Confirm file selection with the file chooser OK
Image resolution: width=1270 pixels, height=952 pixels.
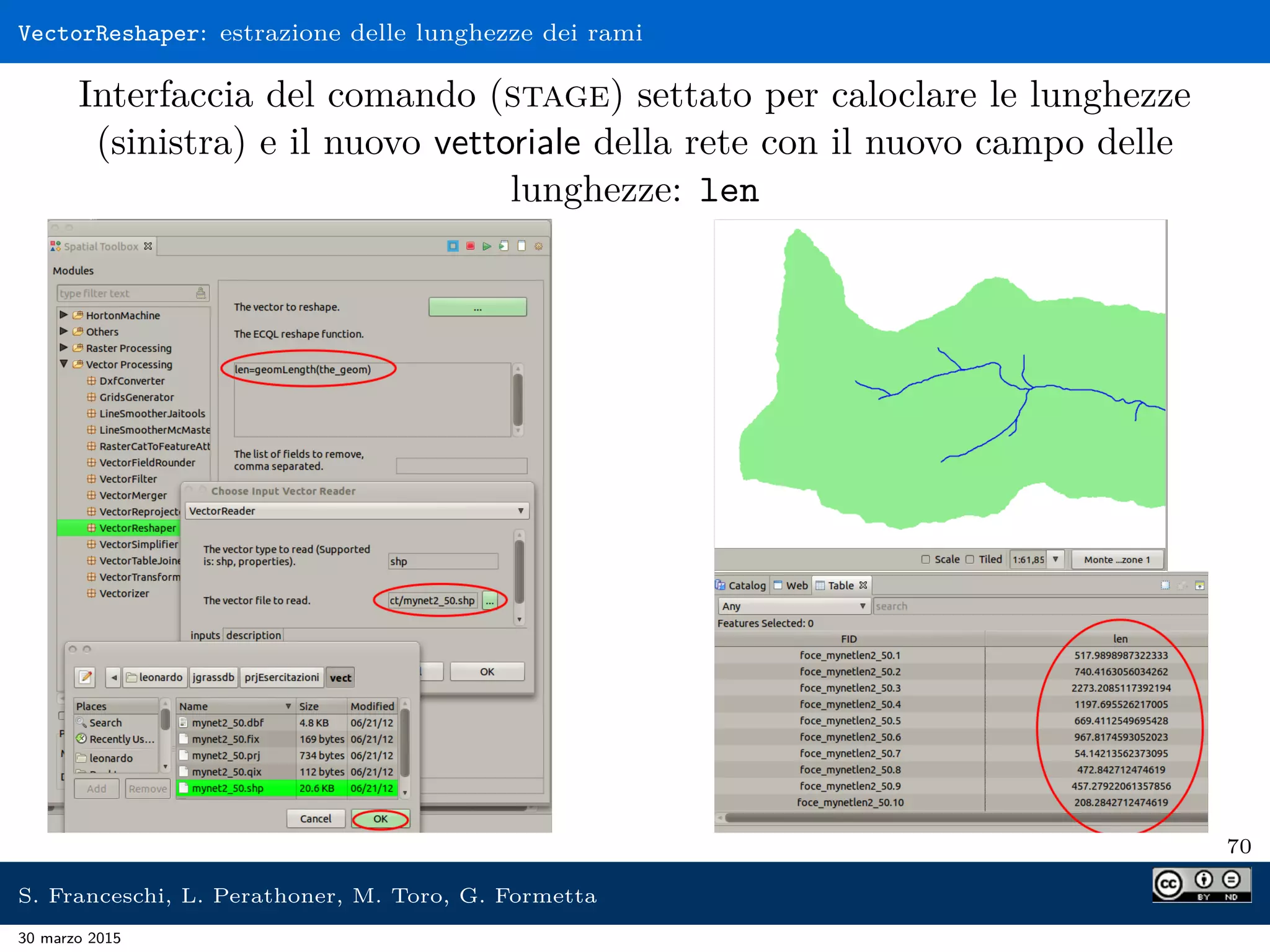click(380, 819)
